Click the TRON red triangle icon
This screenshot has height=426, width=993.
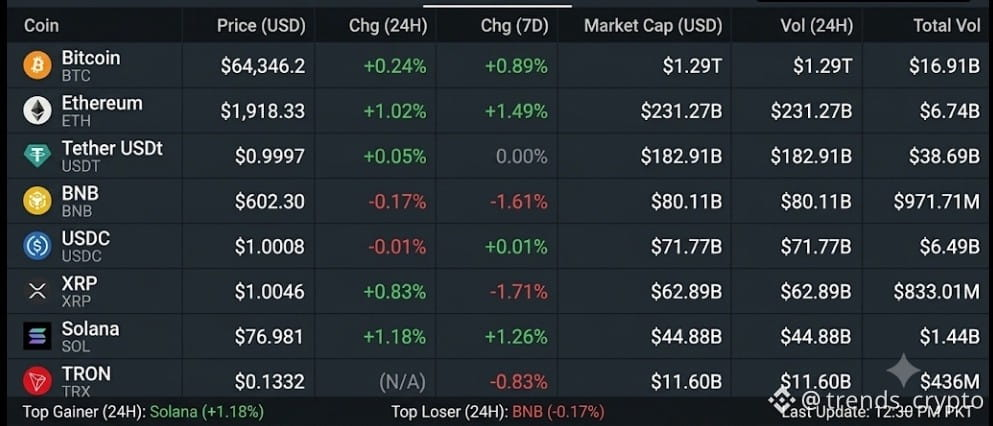(x=37, y=381)
